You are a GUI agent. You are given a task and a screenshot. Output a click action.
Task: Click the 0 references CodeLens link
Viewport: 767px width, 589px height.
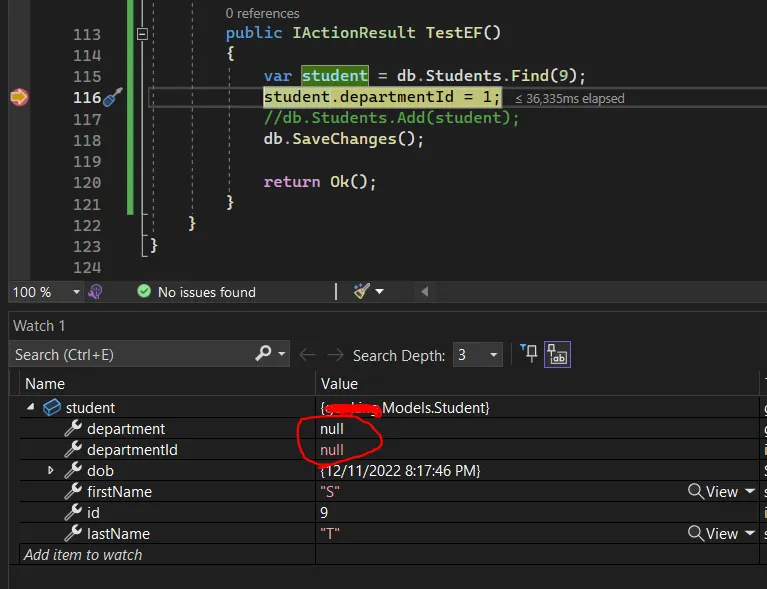coord(262,13)
